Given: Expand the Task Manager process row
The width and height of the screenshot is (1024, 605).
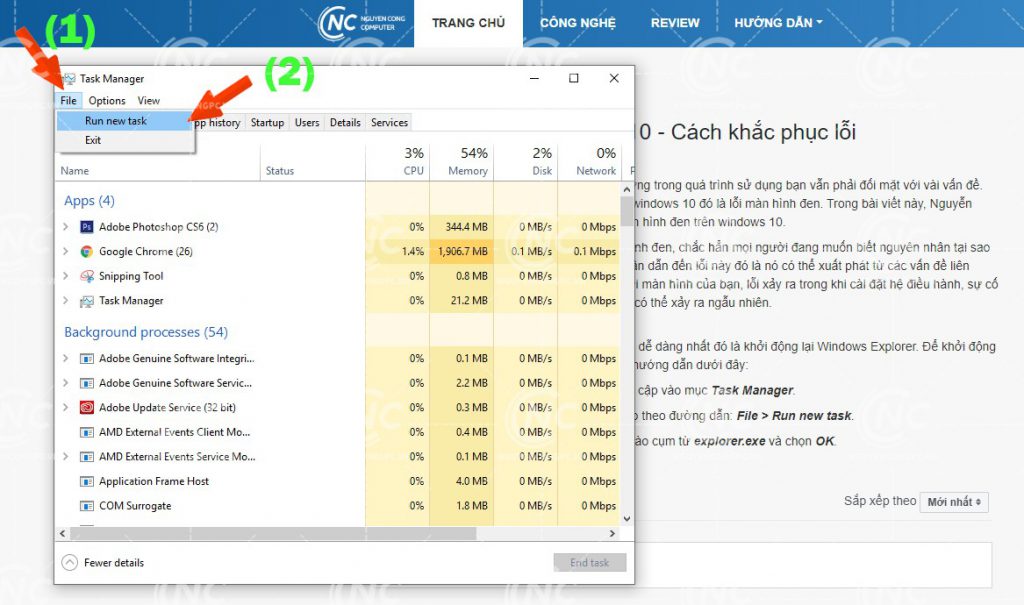Looking at the screenshot, I should pyautogui.click(x=65, y=301).
